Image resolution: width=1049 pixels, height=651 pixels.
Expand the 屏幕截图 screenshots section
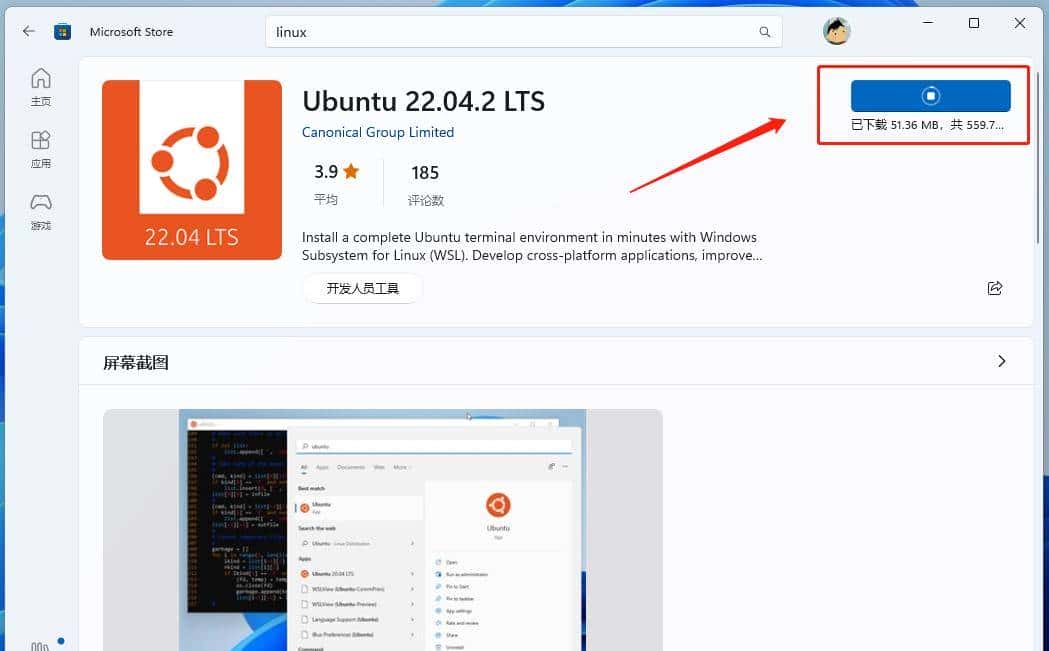(1001, 361)
